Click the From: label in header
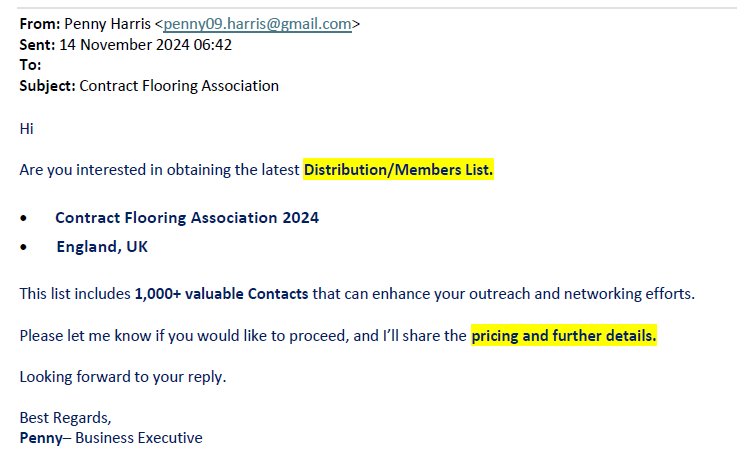Screen dimensions: 739x468 pyautogui.click(x=40, y=24)
